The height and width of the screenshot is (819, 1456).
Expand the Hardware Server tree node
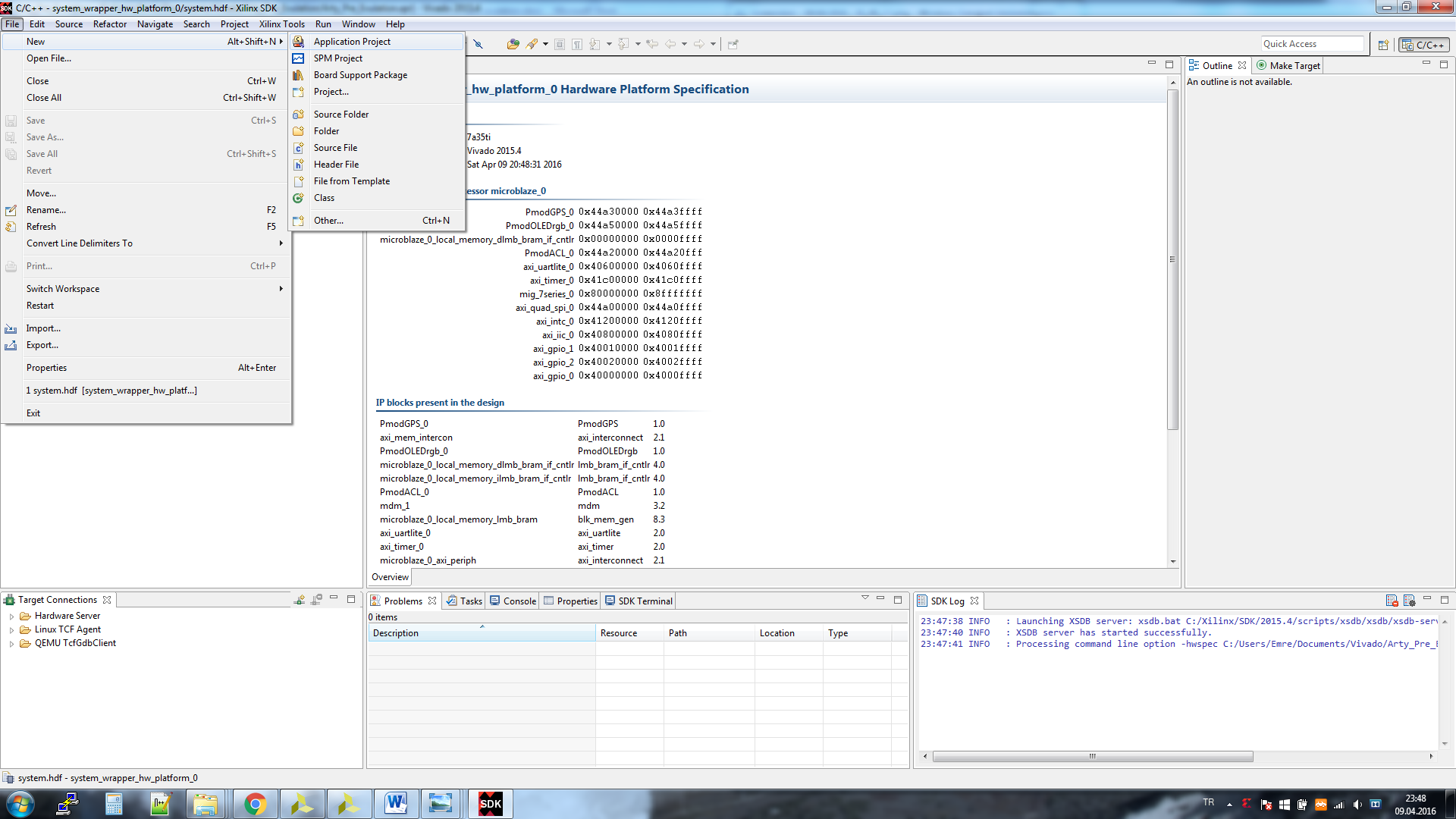coord(11,617)
